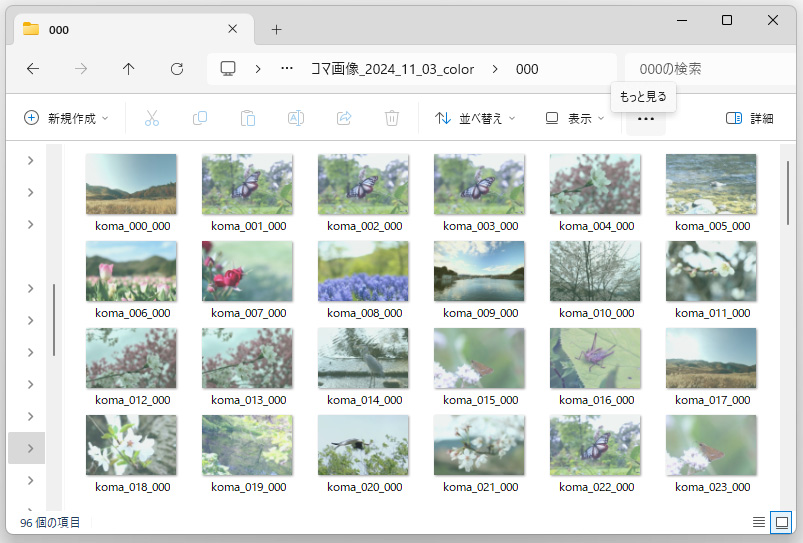Click the 96 個の項目 status text

click(x=50, y=523)
